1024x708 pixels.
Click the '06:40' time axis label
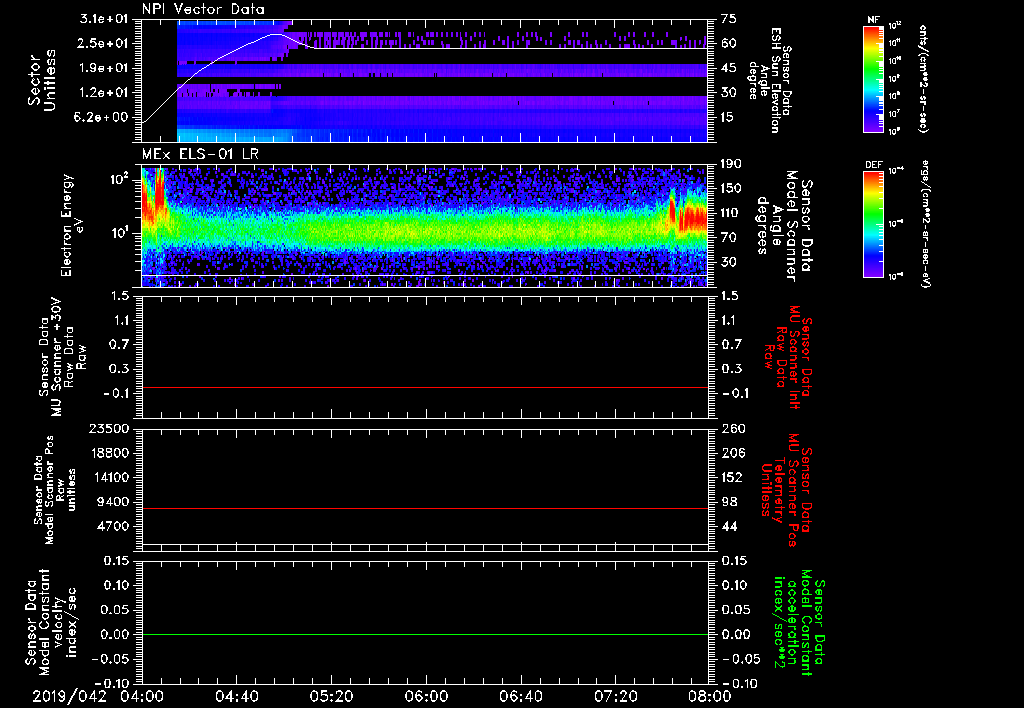tap(519, 696)
